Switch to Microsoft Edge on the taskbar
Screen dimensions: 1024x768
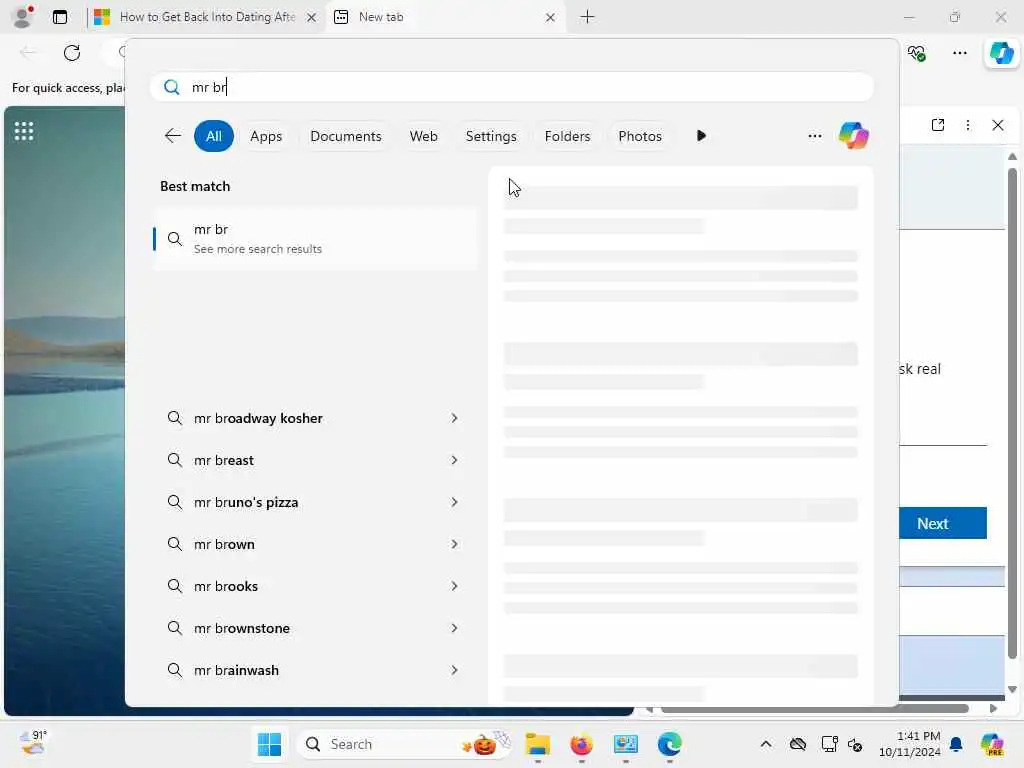tap(669, 744)
